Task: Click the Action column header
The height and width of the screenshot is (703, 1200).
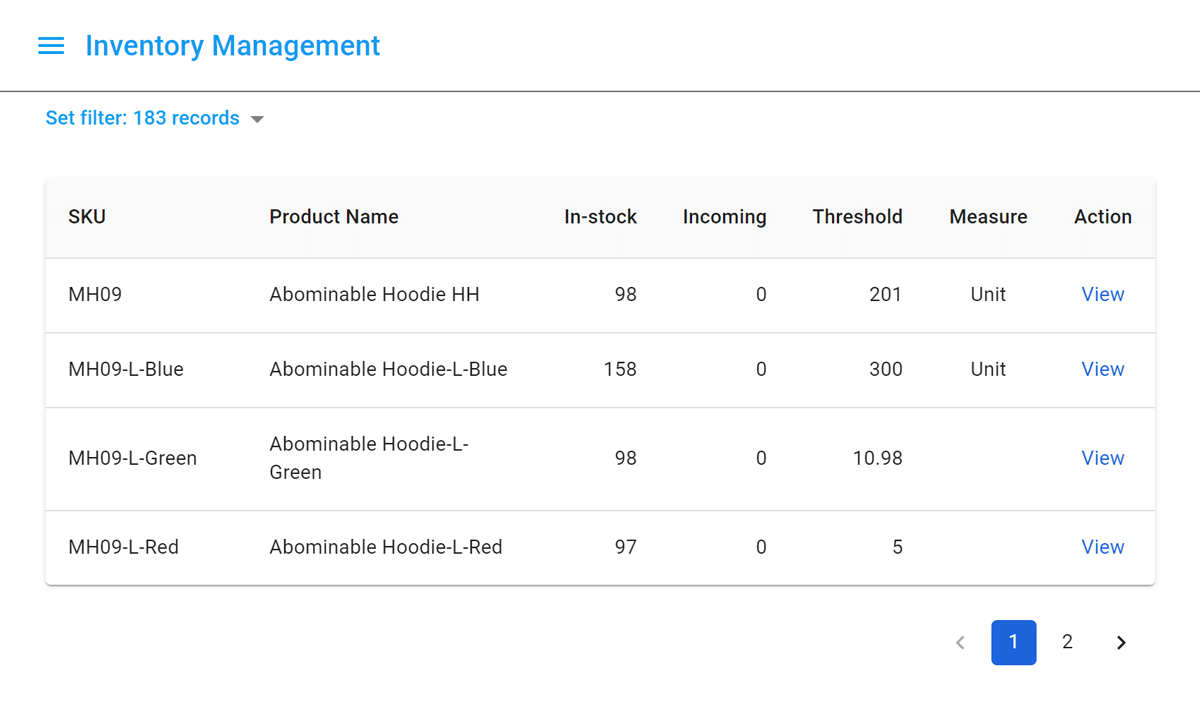Action: (1103, 217)
